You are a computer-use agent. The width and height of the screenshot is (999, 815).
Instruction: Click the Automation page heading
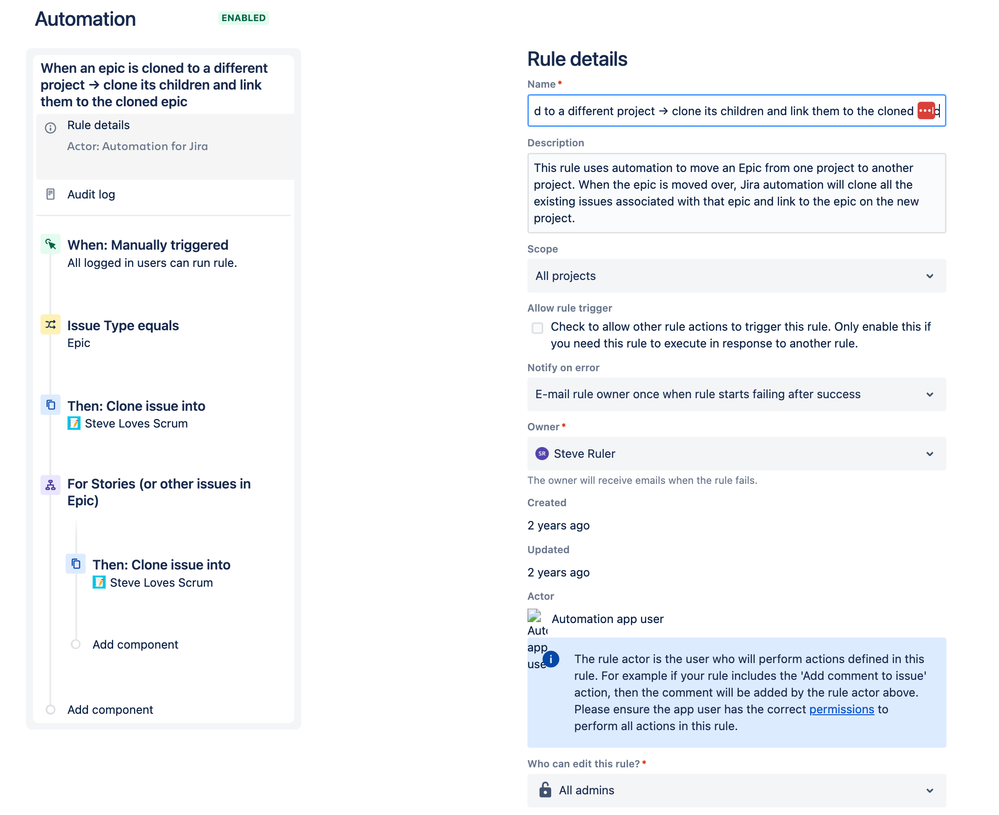(85, 19)
